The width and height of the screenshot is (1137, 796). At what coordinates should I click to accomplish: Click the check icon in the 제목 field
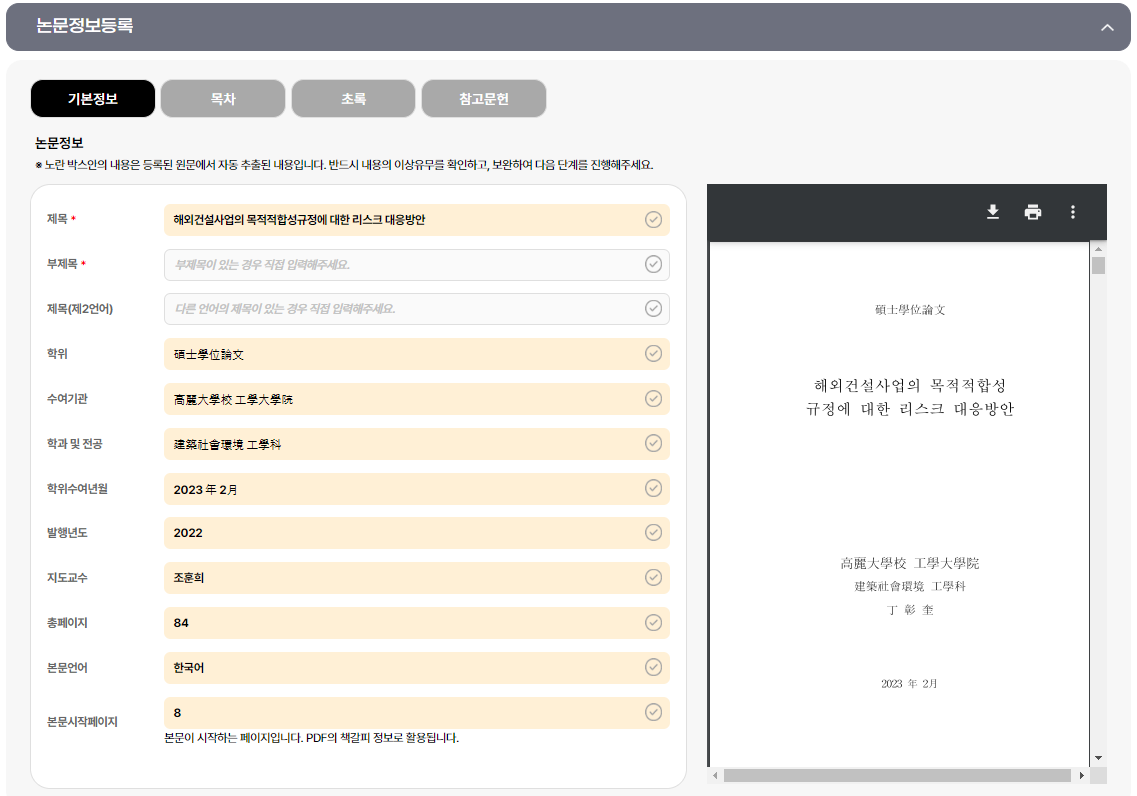click(x=653, y=220)
